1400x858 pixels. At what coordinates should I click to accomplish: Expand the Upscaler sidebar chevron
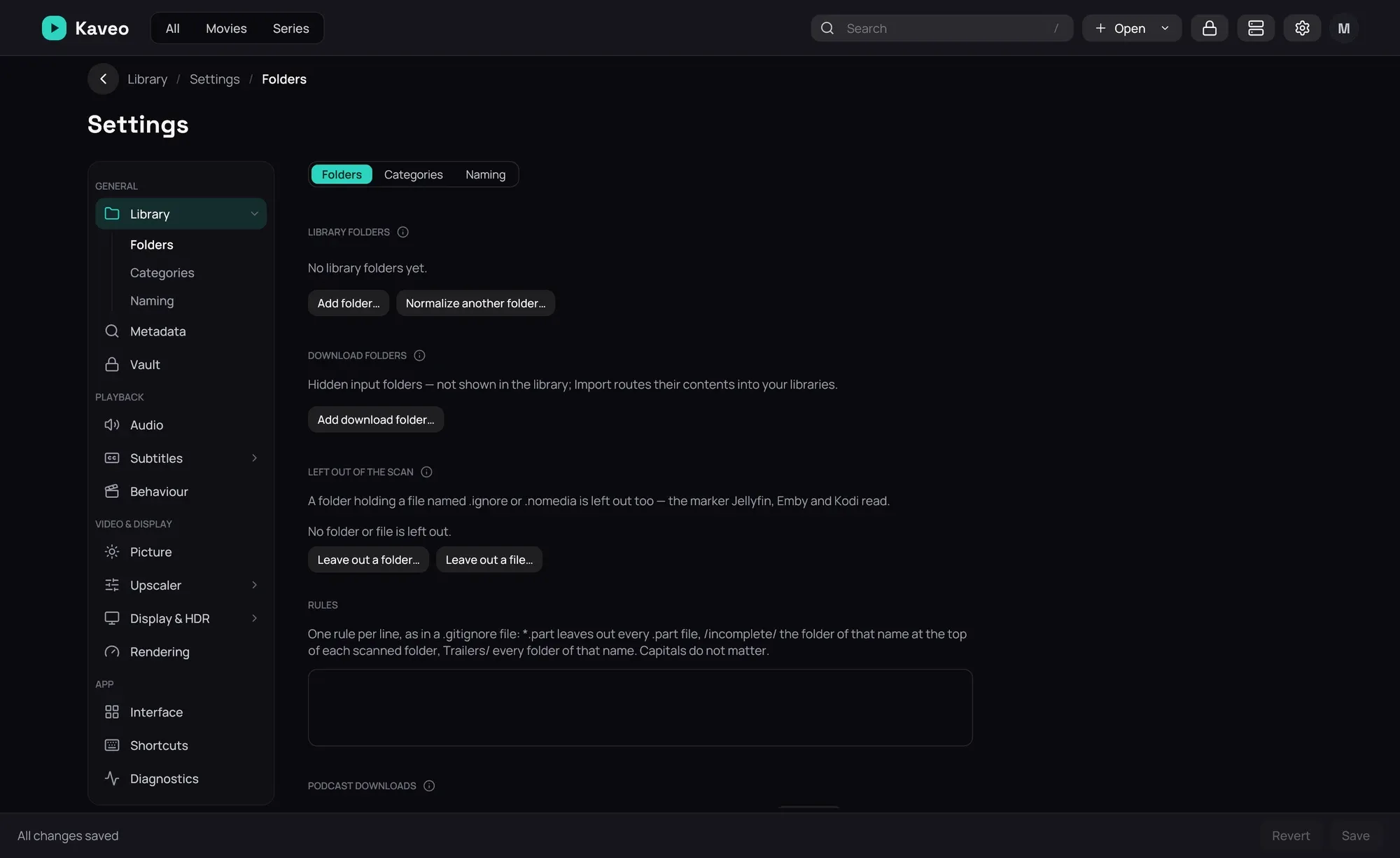pos(254,585)
